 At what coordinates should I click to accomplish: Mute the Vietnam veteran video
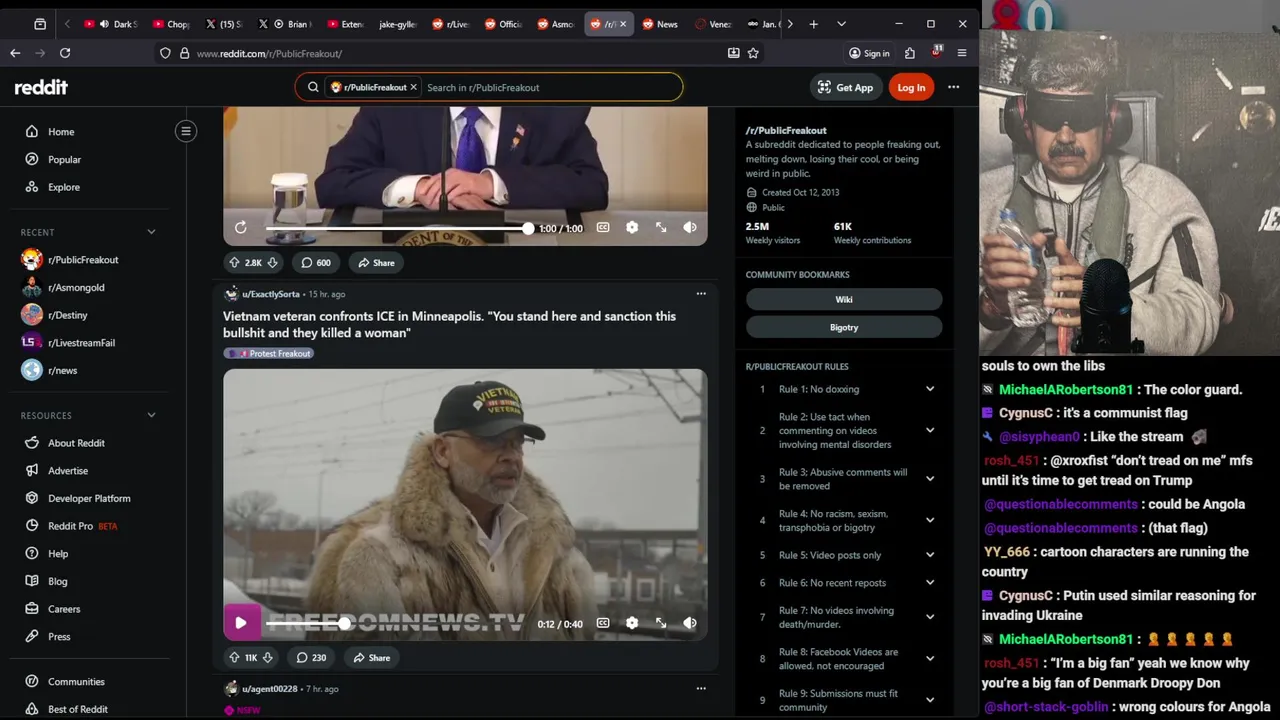click(x=690, y=623)
